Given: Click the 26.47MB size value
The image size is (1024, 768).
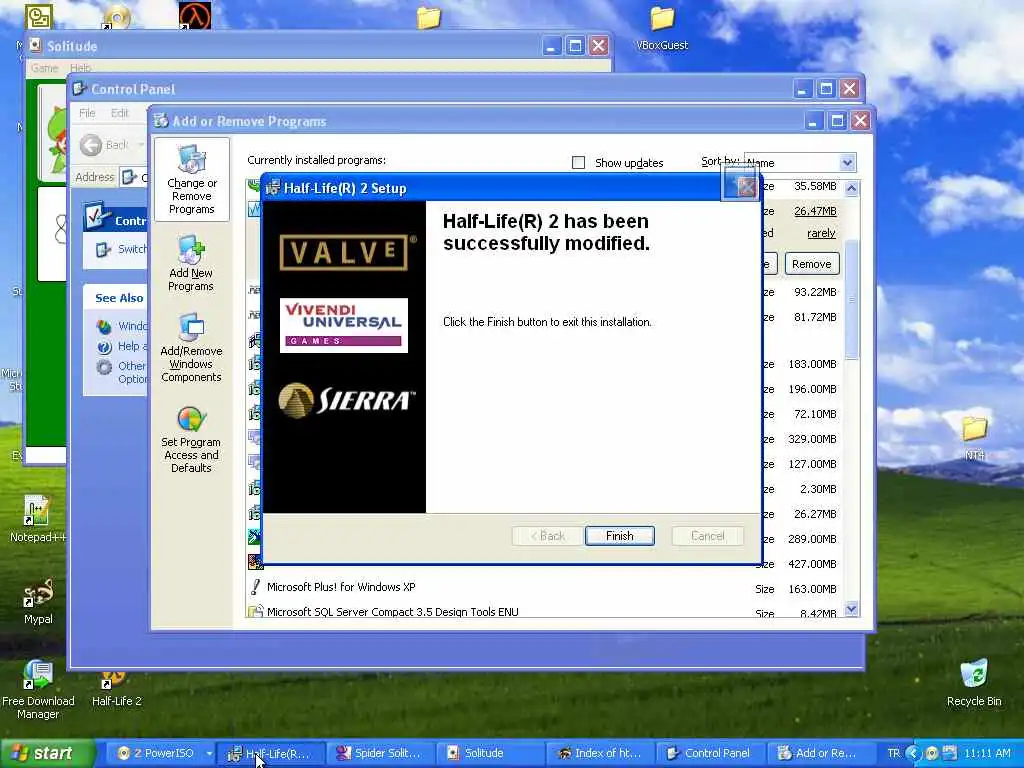Looking at the screenshot, I should point(815,211).
